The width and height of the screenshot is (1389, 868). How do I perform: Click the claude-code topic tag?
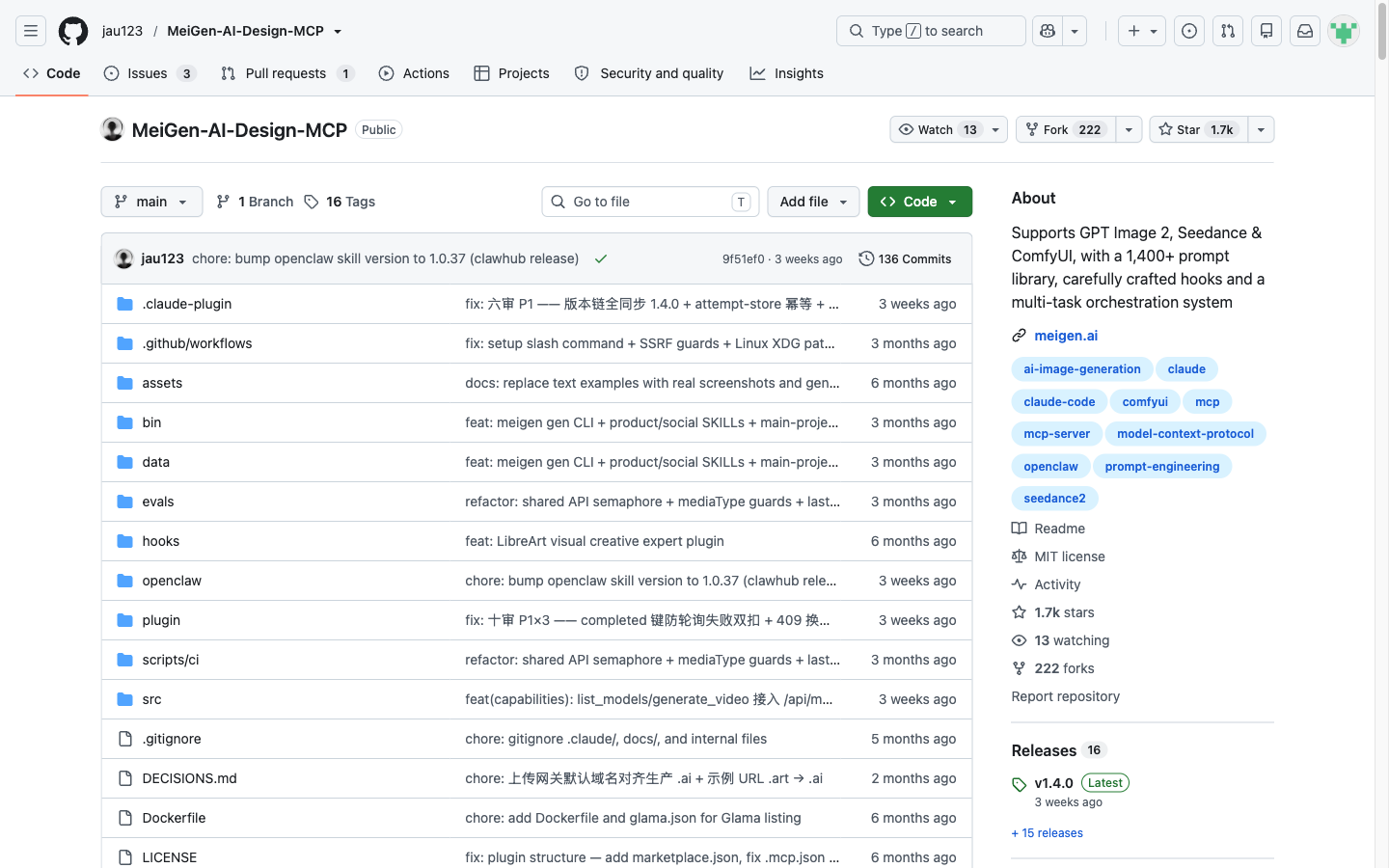point(1059,401)
